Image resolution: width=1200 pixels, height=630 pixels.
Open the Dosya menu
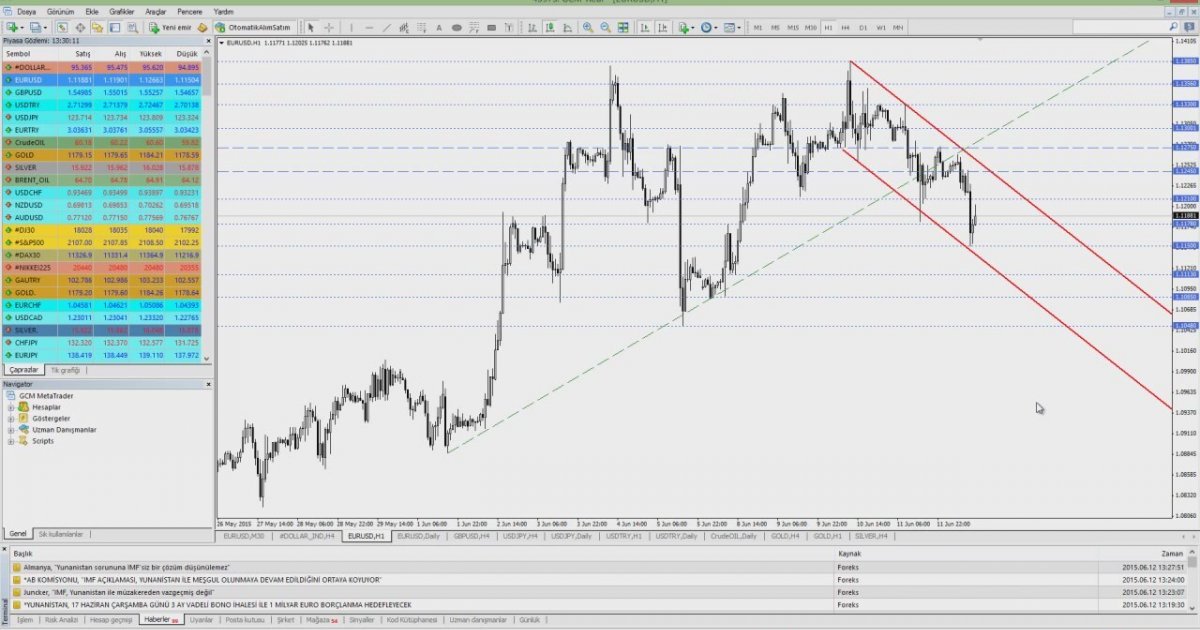[x=26, y=10]
